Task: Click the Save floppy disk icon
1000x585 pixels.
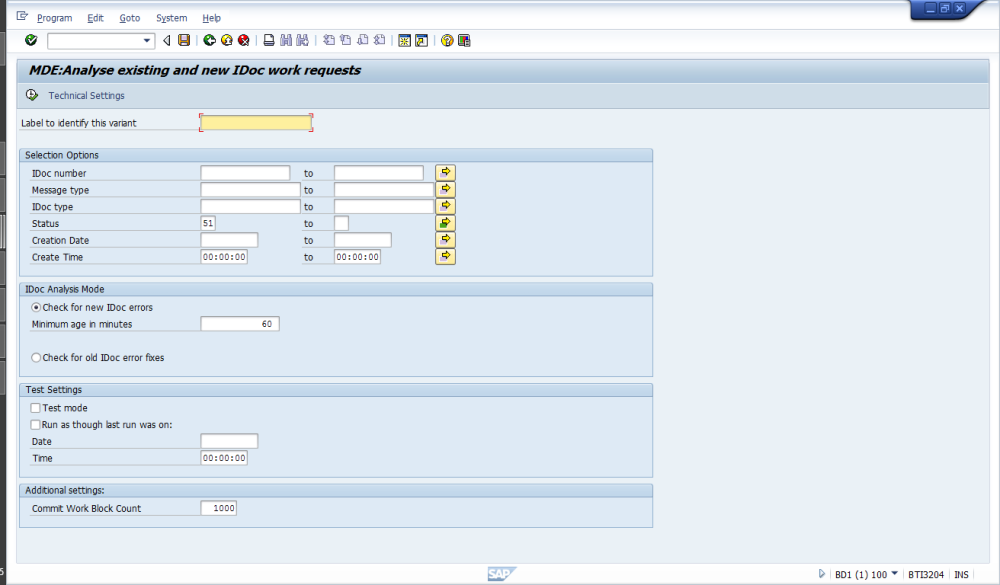Action: (184, 40)
